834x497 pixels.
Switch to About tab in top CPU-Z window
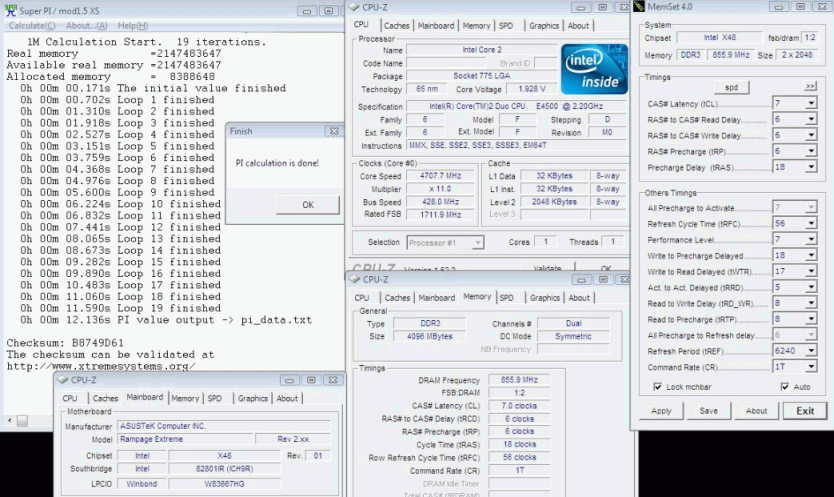578,26
